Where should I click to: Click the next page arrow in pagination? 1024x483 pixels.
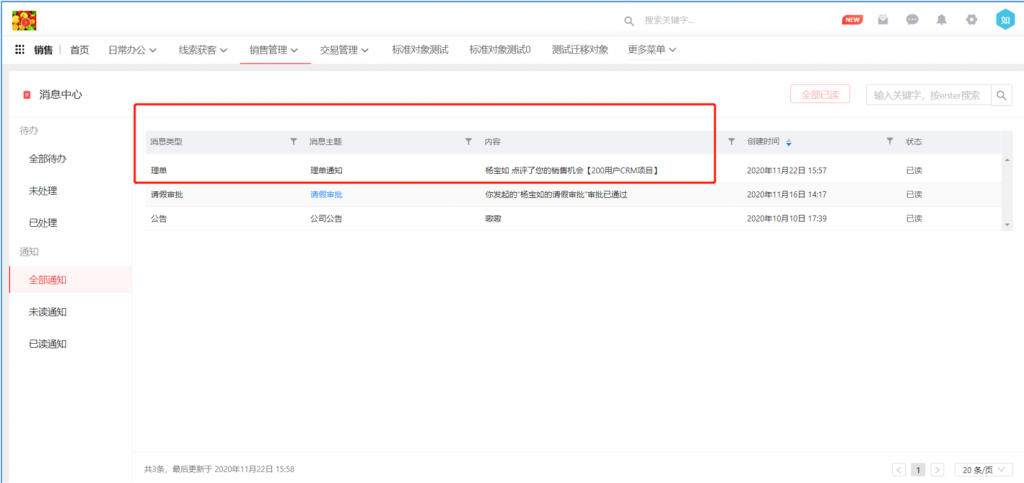coord(937,469)
